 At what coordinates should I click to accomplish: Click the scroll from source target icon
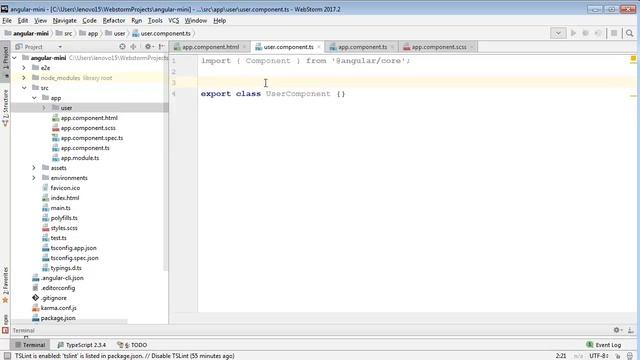(122, 47)
